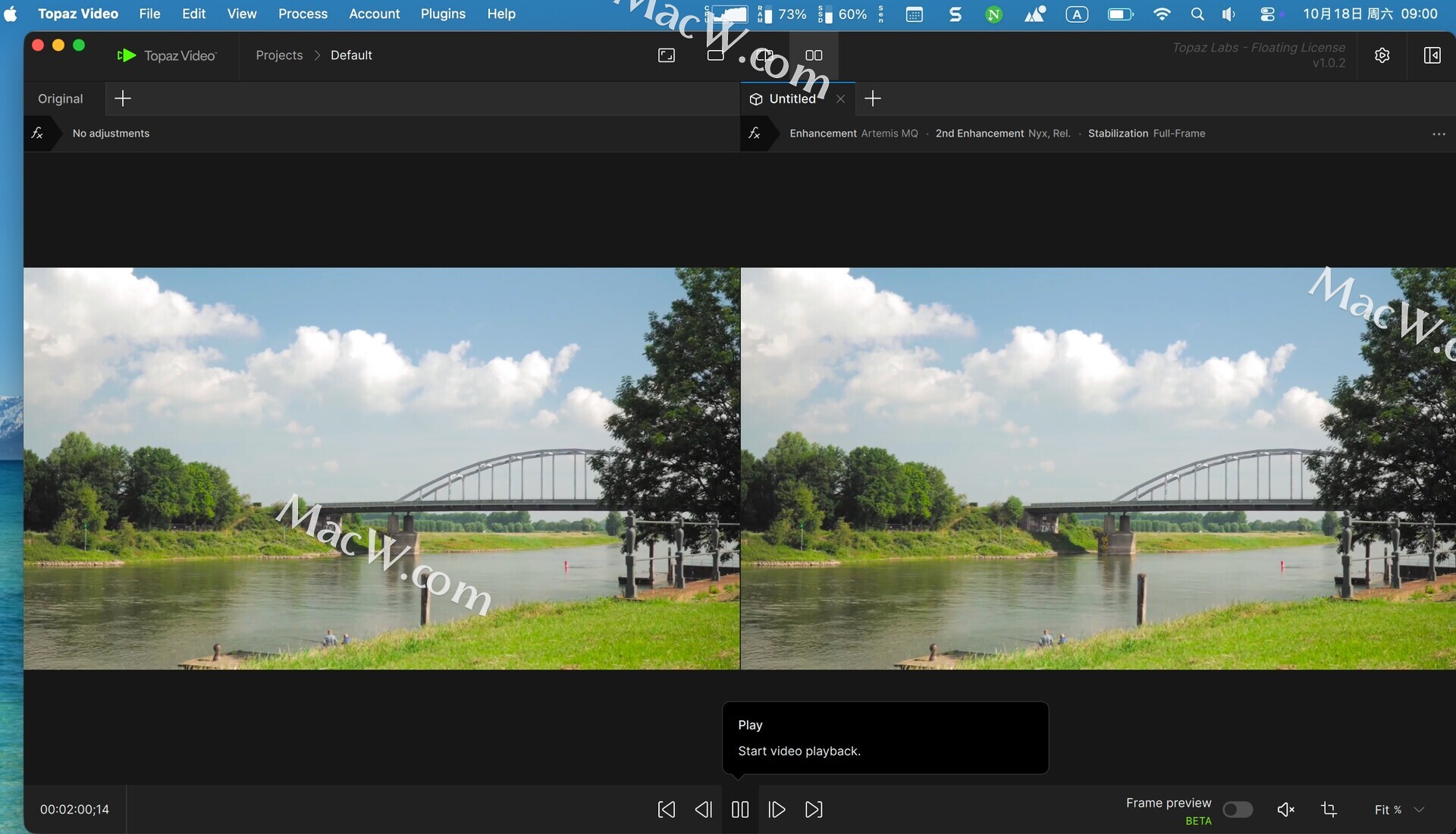Open Stabilization Full-Frame adjustment

[x=1146, y=133]
